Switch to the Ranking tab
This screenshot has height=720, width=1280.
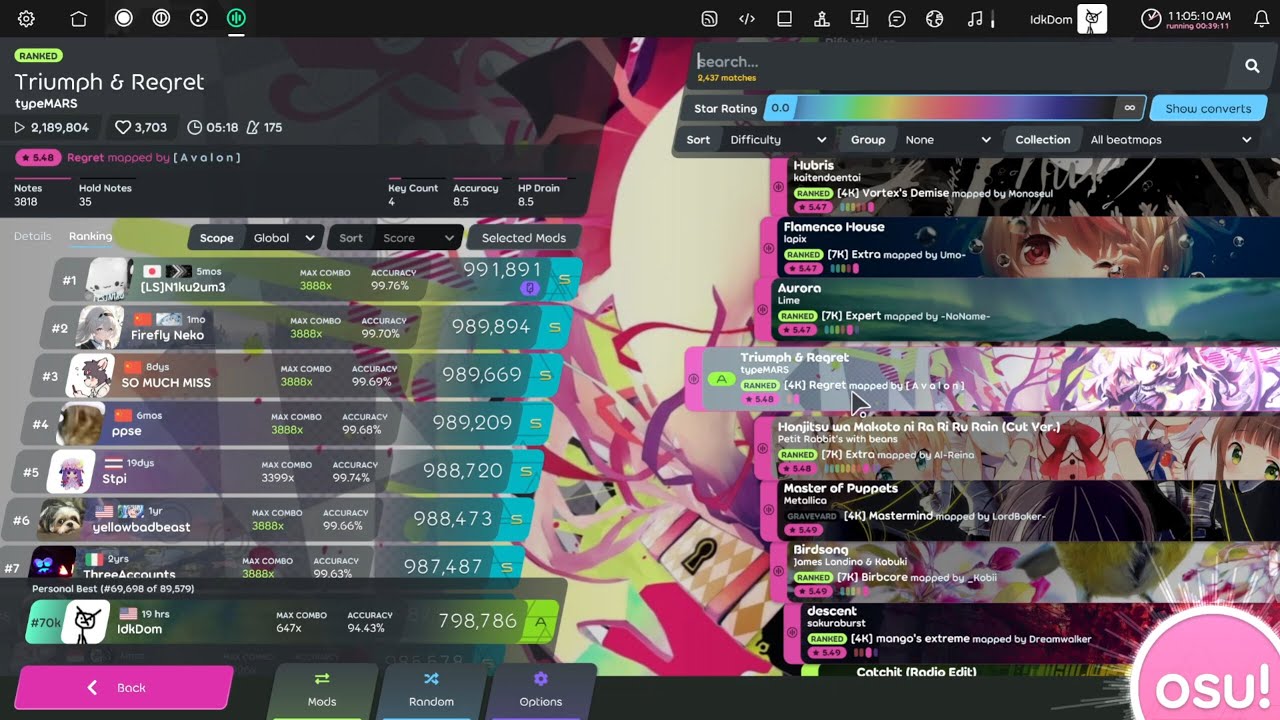[x=90, y=237]
